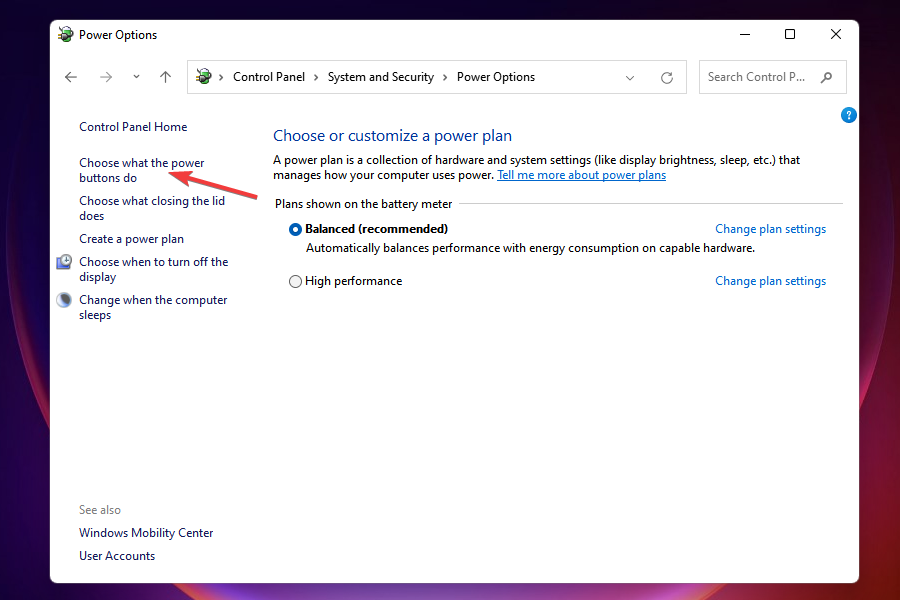Click the Power Options icon in address bar

pyautogui.click(x=203, y=76)
